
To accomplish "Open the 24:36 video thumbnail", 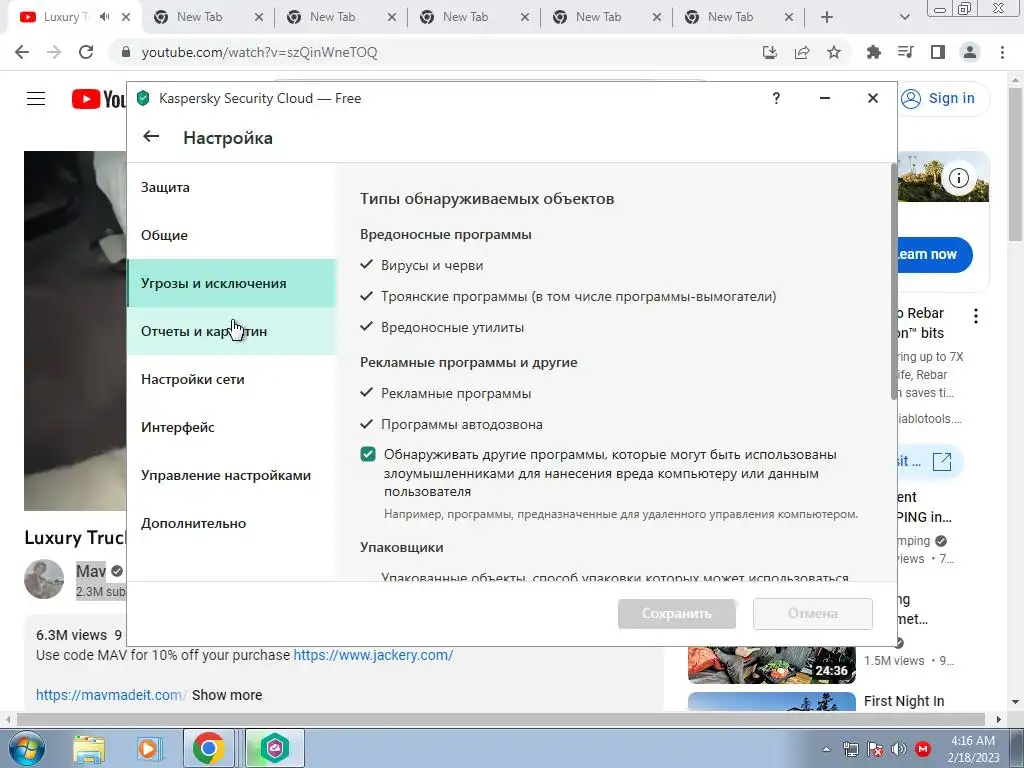I will pyautogui.click(x=771, y=664).
